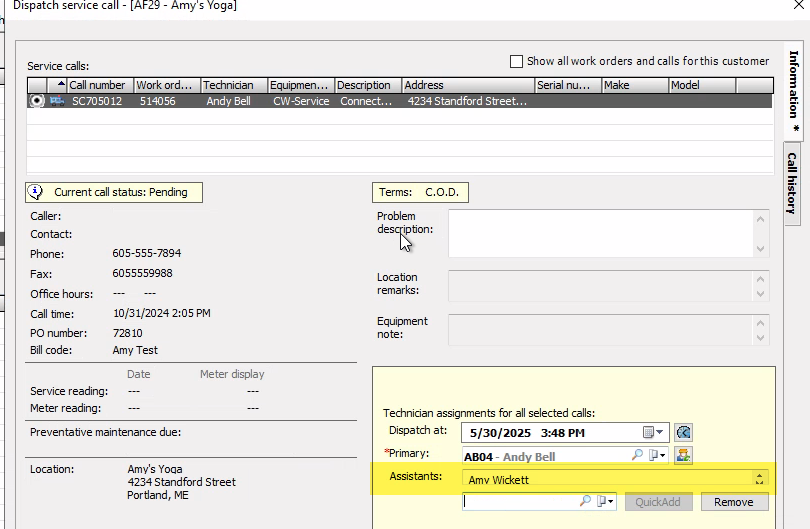Check Show all work orders and calls
The image size is (810, 529).
click(516, 61)
